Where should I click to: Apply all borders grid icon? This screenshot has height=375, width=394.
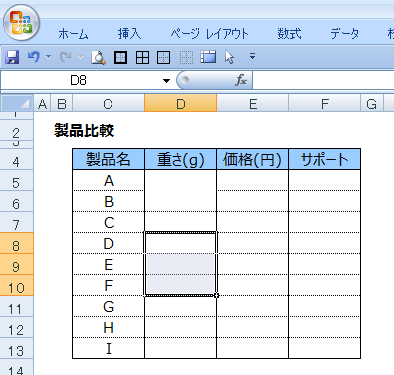coord(142,57)
